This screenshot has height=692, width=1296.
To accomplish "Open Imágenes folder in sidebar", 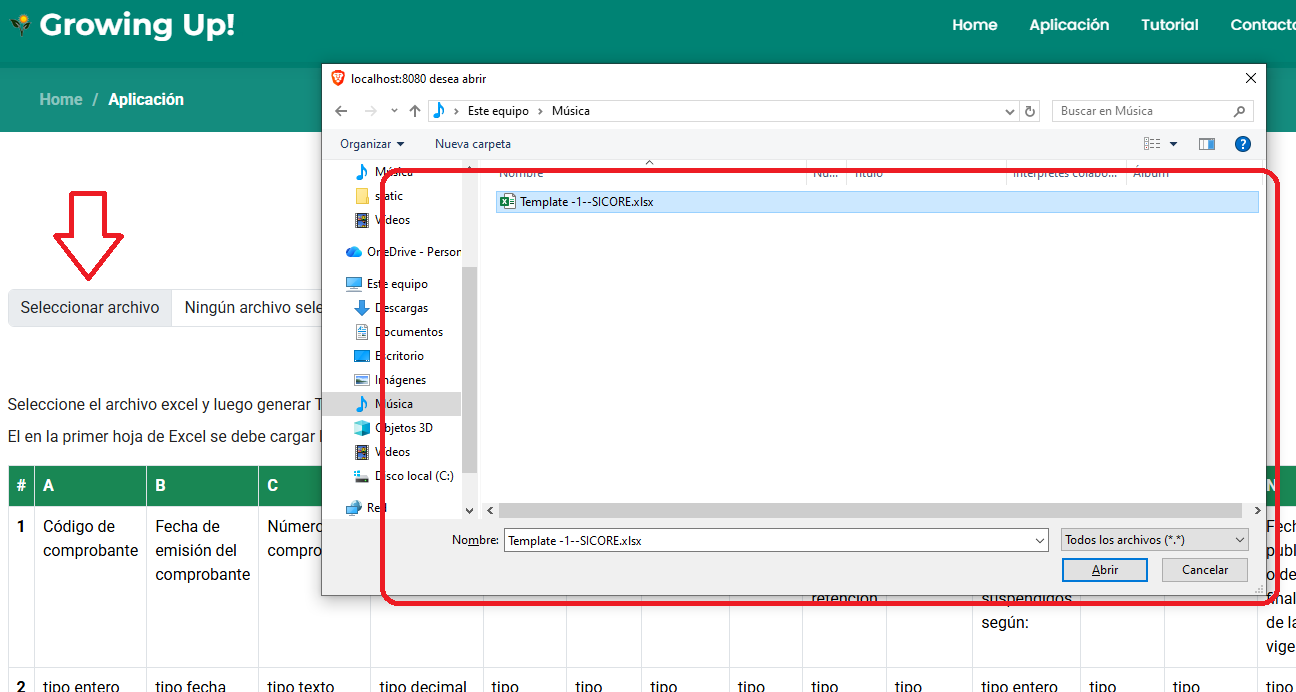I will pyautogui.click(x=391, y=380).
